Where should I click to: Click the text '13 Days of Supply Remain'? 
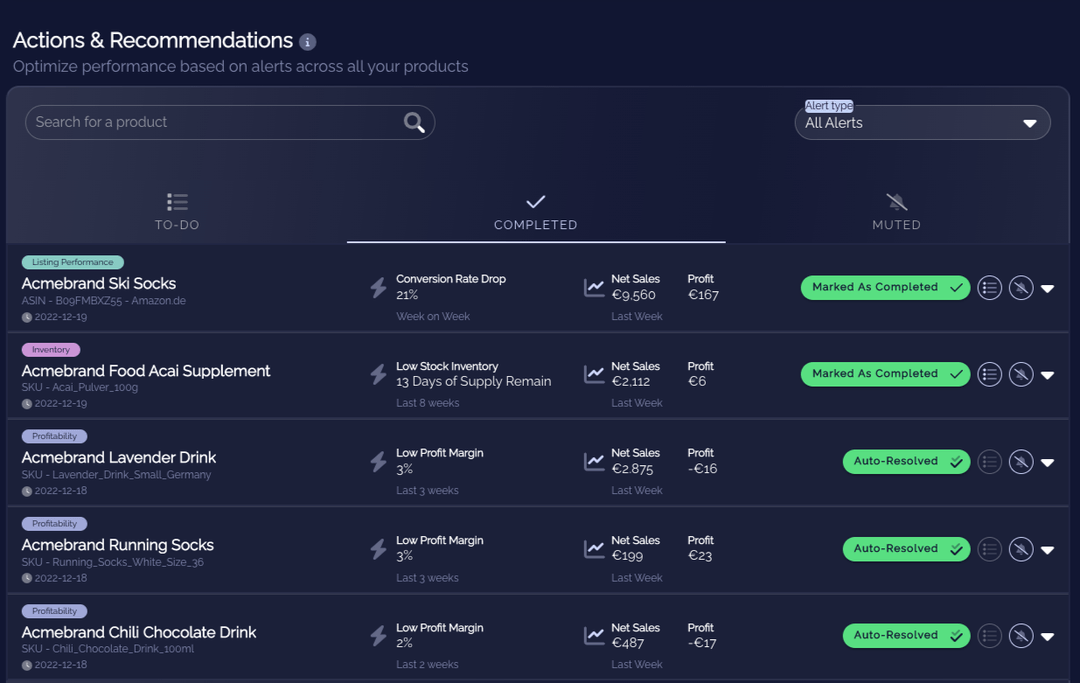tap(473, 381)
